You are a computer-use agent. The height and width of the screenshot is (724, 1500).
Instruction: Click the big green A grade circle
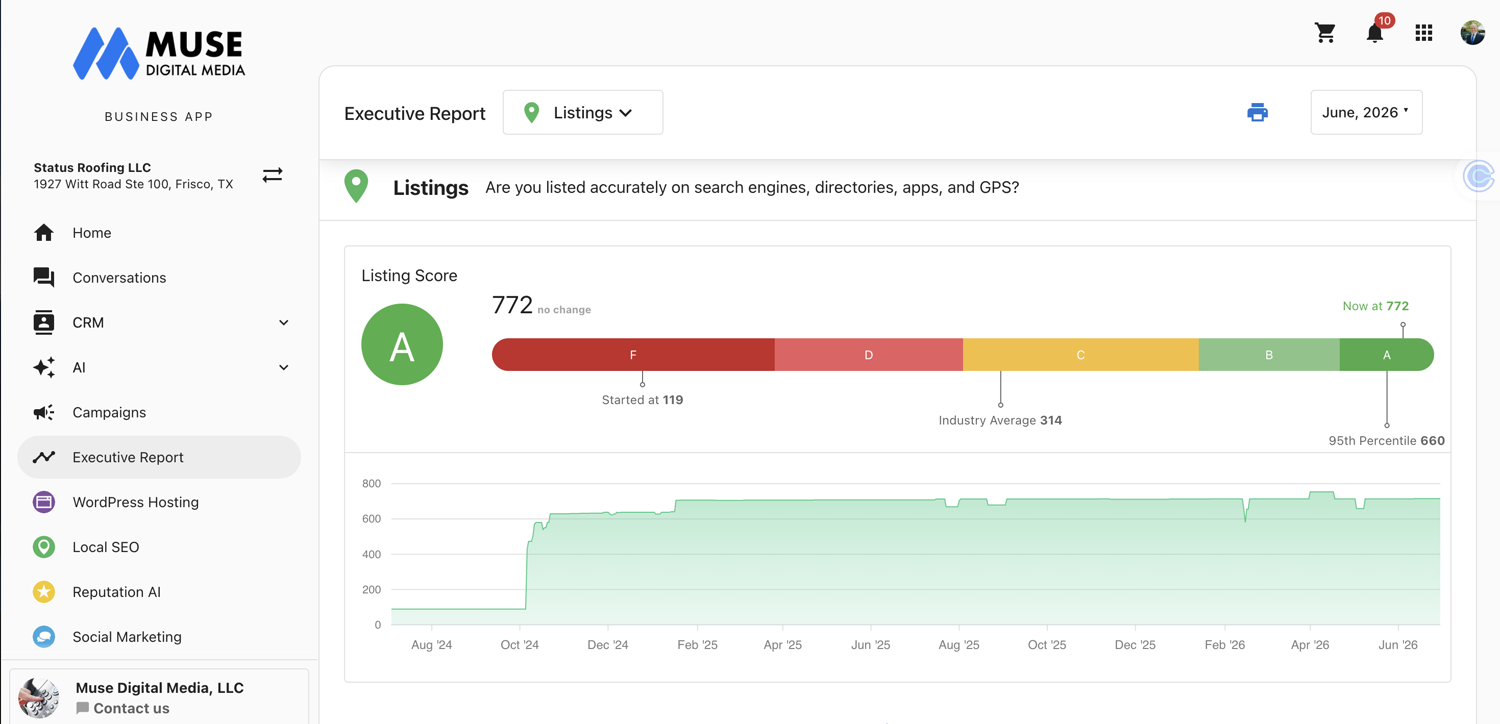pos(402,345)
